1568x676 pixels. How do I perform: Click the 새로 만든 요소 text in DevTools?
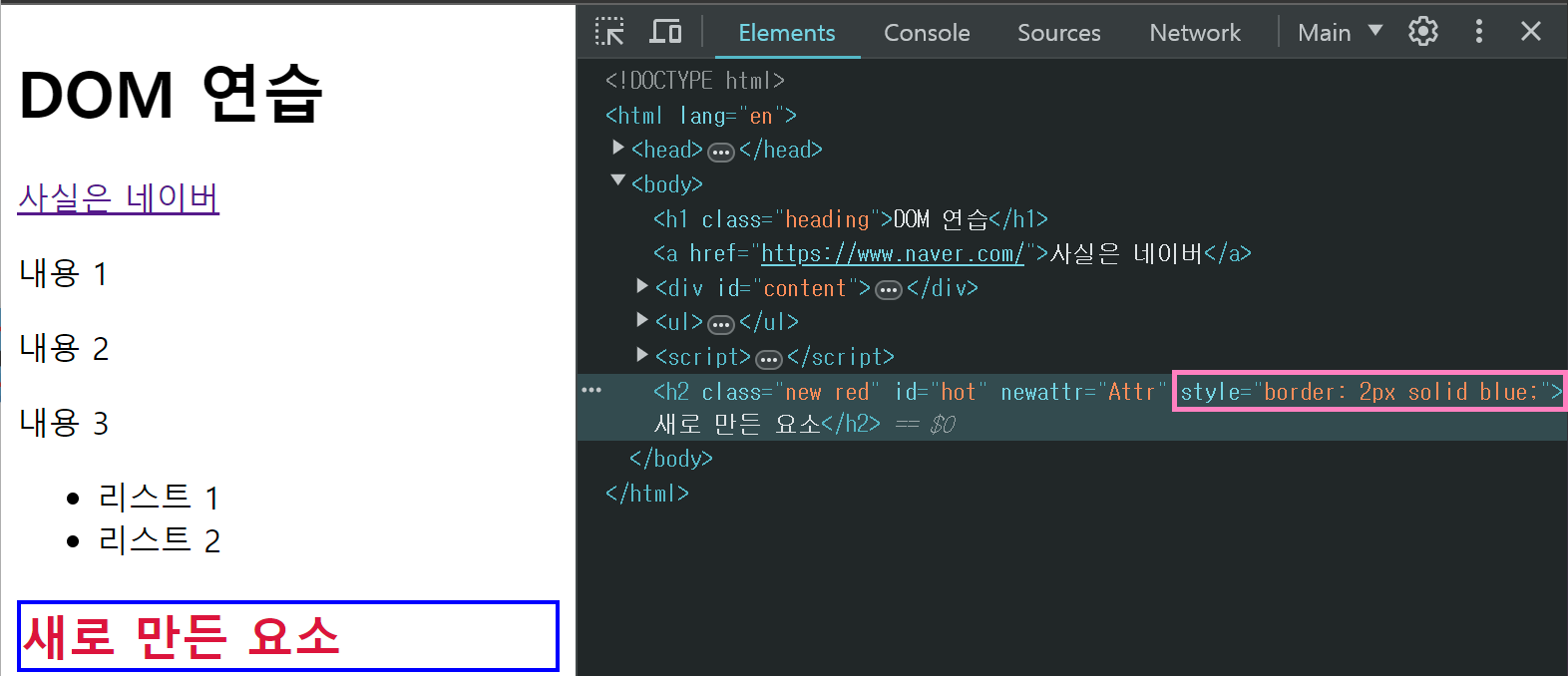point(737,425)
